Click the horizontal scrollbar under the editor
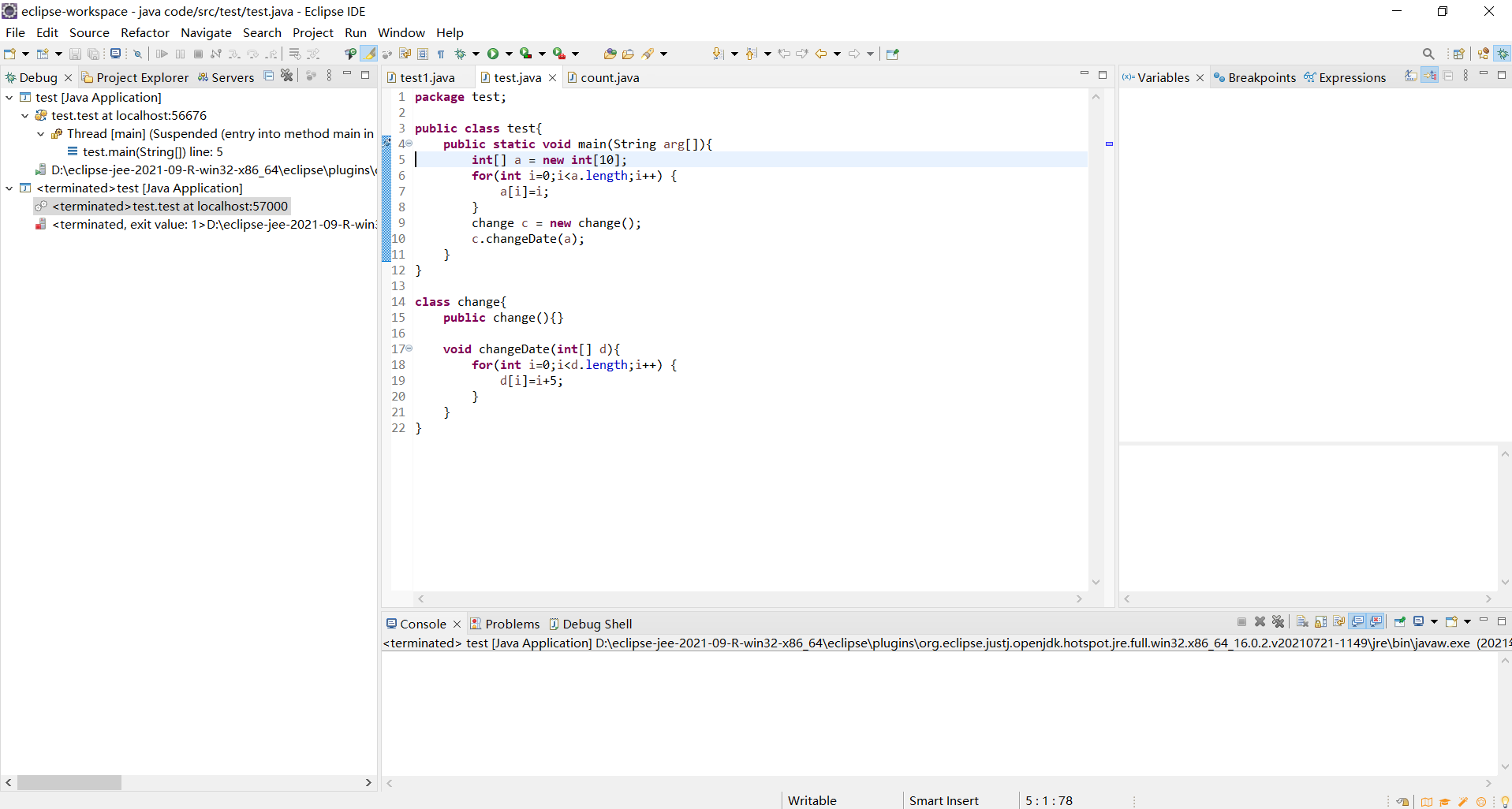Screen dimensions: 1512x809 click(749, 599)
